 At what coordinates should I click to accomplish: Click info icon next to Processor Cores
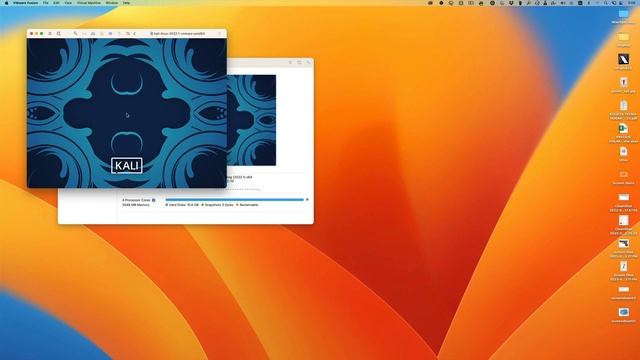click(154, 200)
